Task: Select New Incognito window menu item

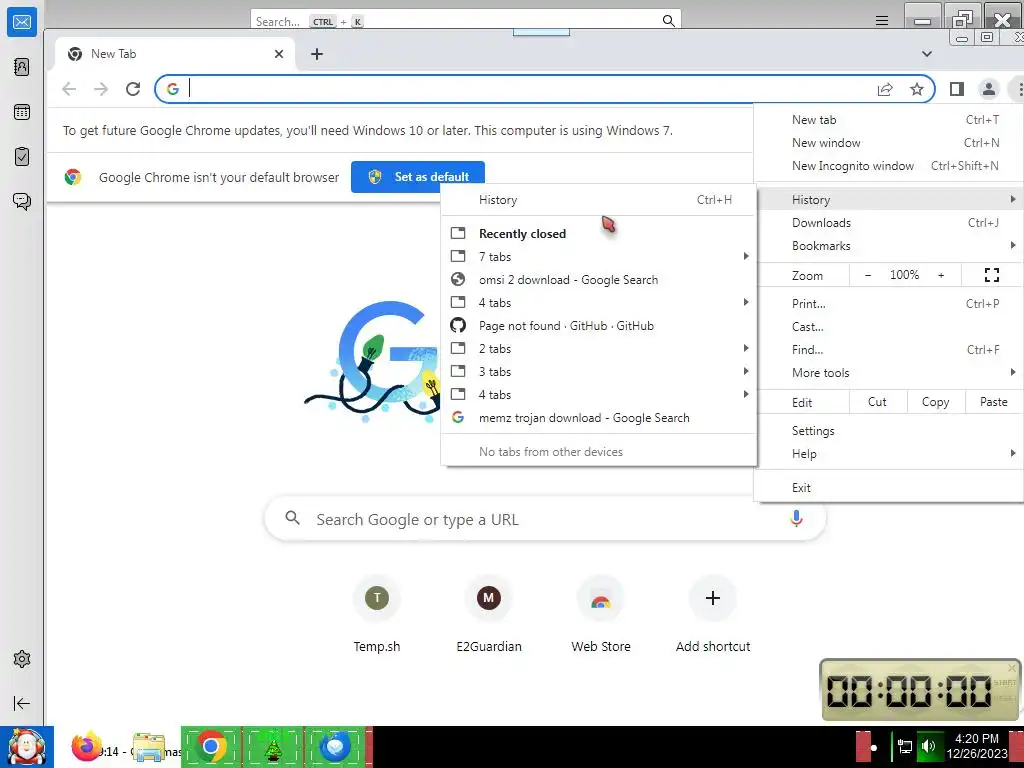Action: pyautogui.click(x=889, y=166)
